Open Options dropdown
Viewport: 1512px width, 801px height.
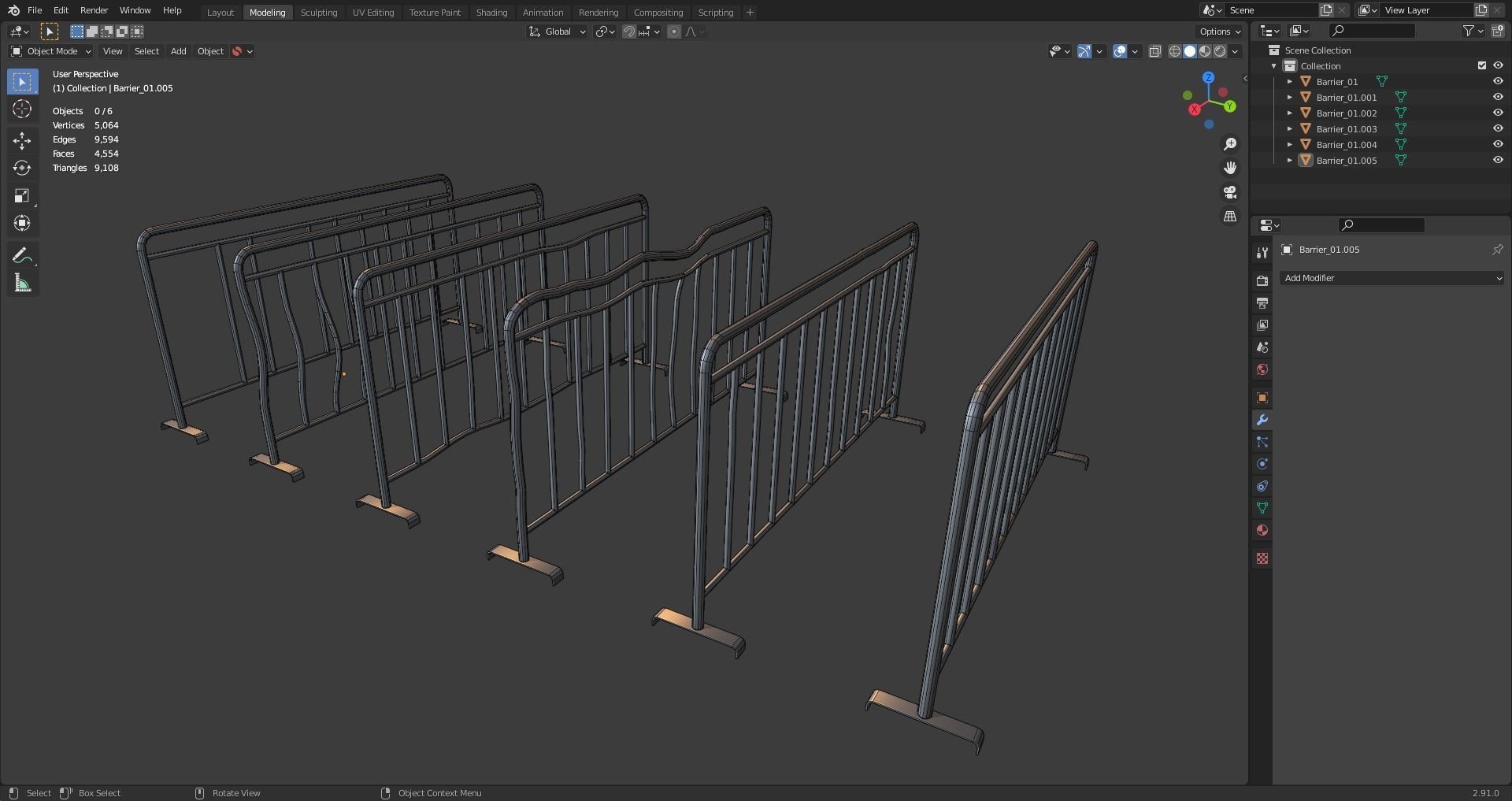[x=1220, y=32]
